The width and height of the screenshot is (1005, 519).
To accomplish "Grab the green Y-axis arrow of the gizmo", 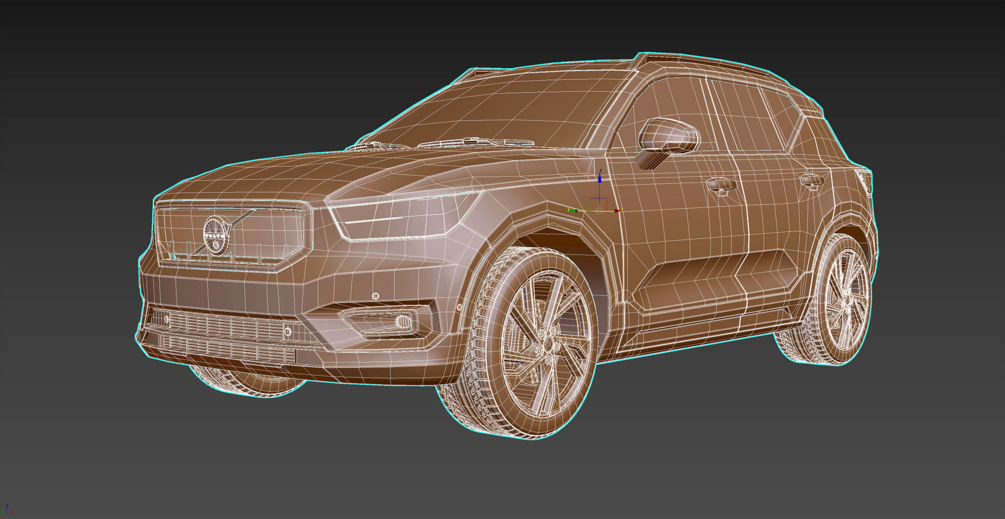I will (x=572, y=210).
